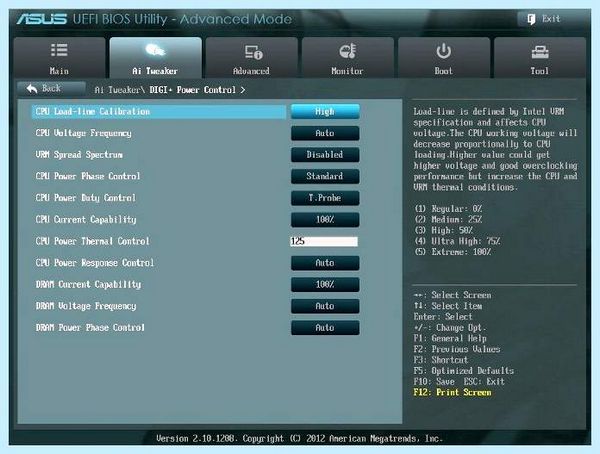The width and height of the screenshot is (600, 454).
Task: Click the F10: Save ESC: Exit hint
Action: [459, 382]
